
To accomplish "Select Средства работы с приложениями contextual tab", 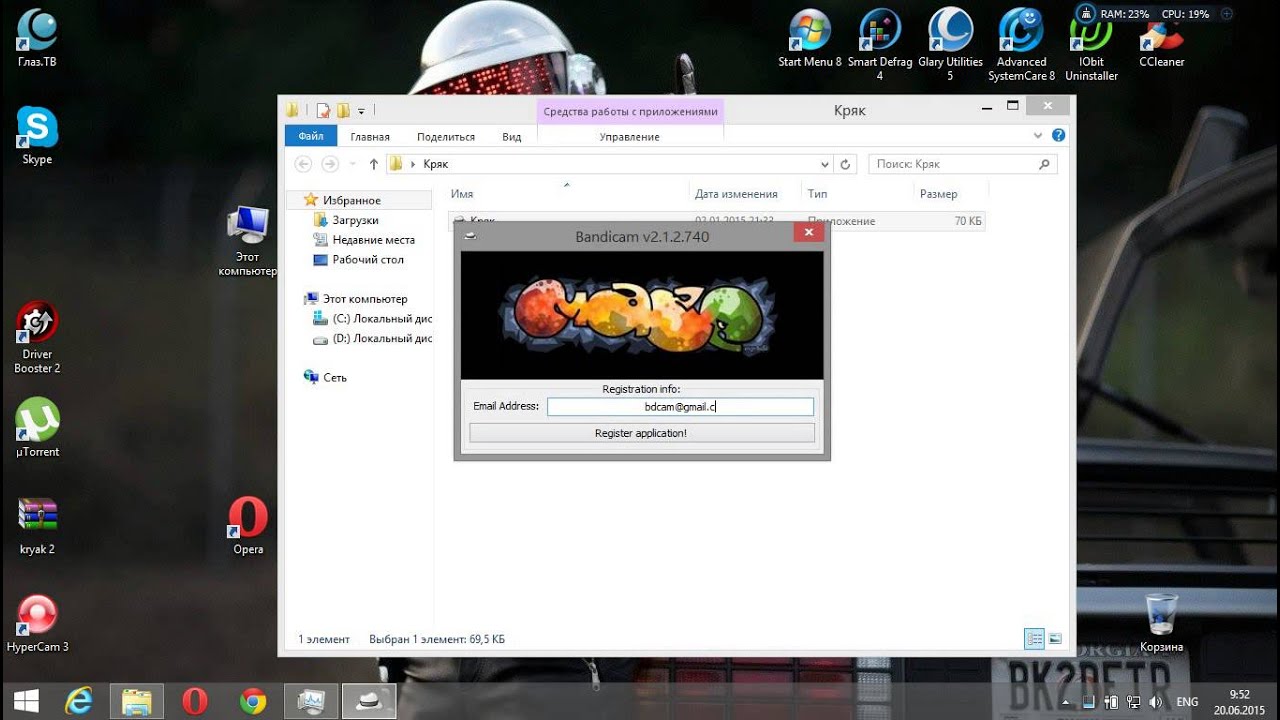I will coord(630,111).
